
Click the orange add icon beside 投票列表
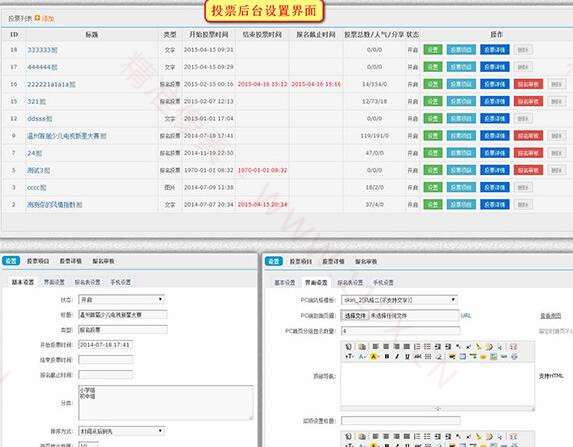coord(37,18)
